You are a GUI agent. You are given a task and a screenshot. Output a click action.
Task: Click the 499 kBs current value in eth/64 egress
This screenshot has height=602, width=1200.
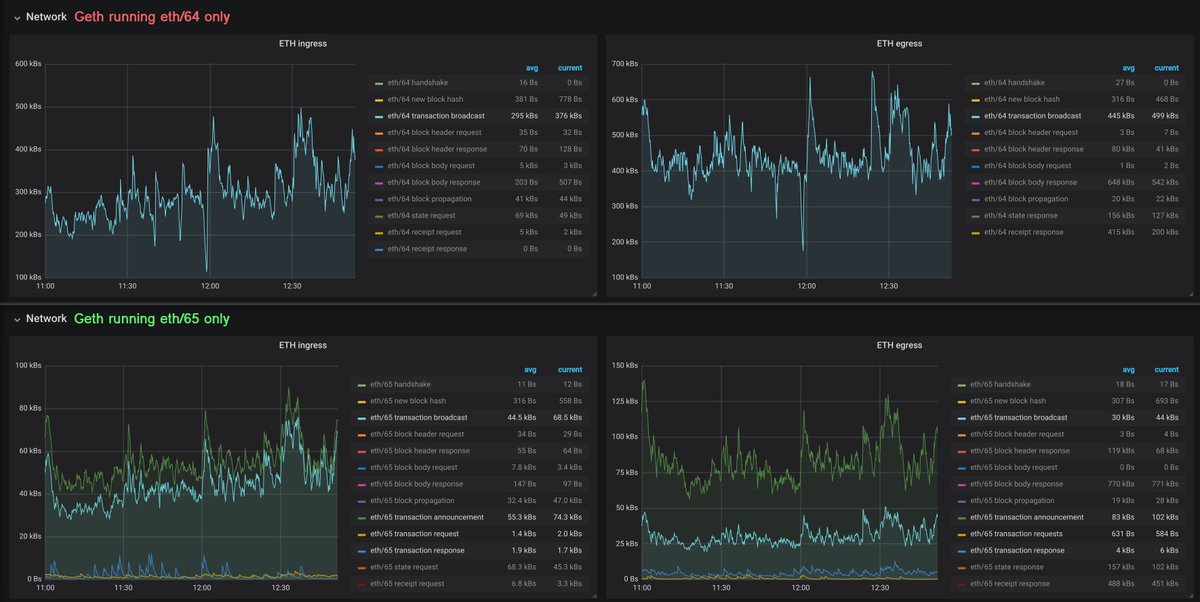(x=1166, y=116)
